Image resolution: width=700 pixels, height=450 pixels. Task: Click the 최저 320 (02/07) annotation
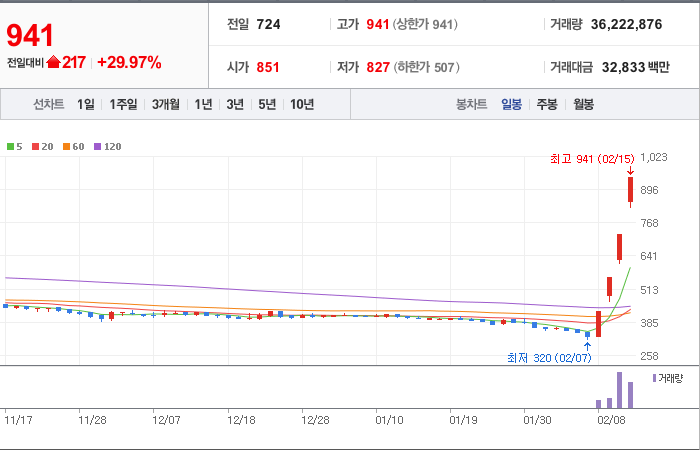coord(549,358)
